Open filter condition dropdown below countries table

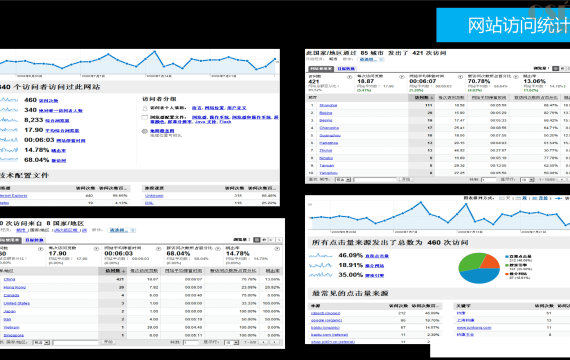41,343
